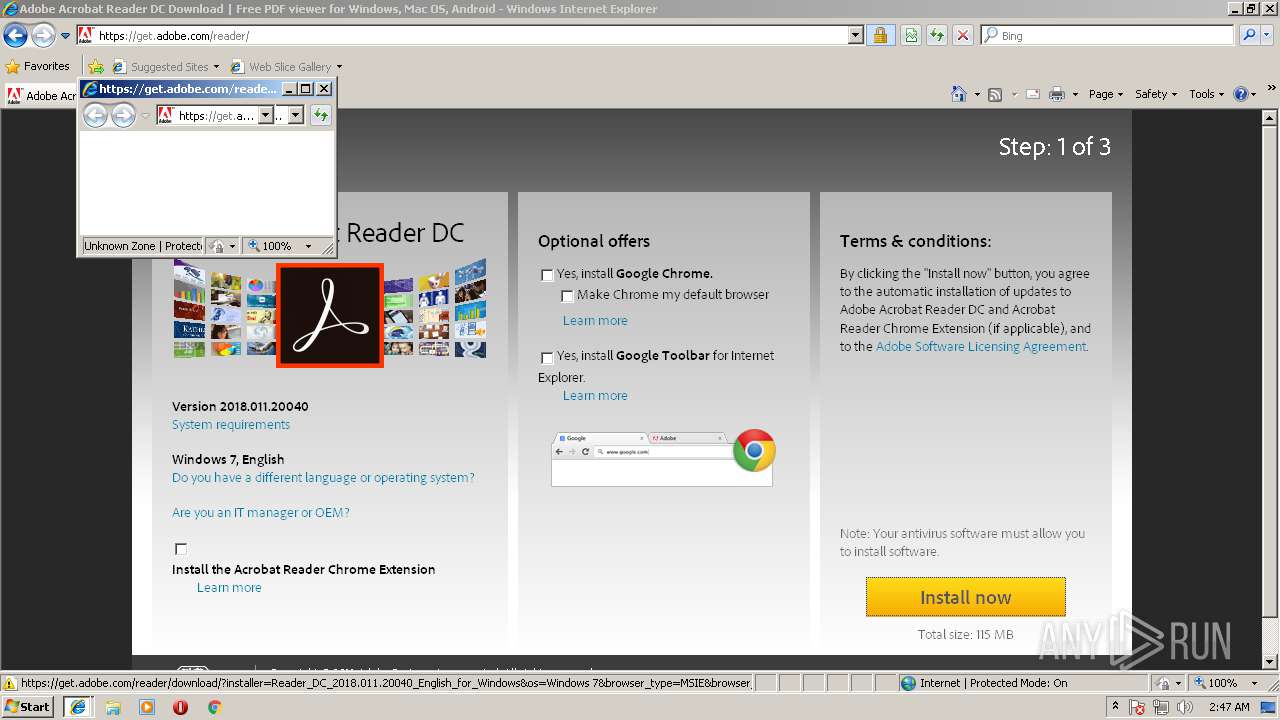
Task: Open Are you an IT manager or OEM link
Action: (x=261, y=513)
